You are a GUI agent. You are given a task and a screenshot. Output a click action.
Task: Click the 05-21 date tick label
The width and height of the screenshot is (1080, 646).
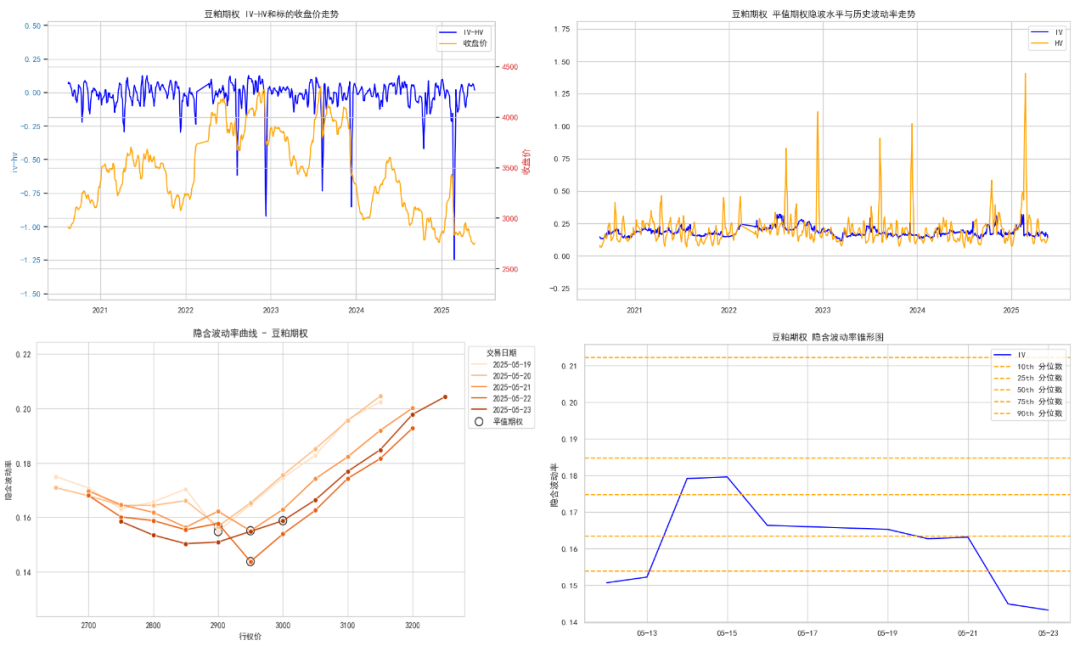(x=968, y=633)
